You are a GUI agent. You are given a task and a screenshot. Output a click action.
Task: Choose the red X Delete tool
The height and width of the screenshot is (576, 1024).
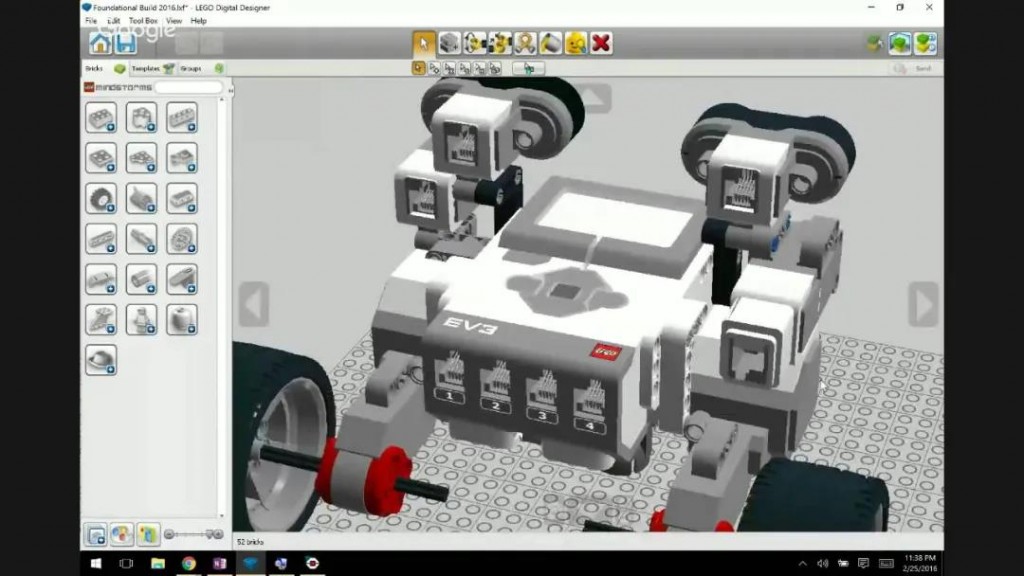tap(601, 44)
